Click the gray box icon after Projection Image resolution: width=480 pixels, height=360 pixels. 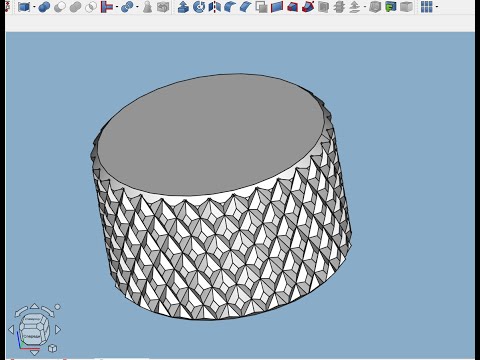[x=406, y=7]
